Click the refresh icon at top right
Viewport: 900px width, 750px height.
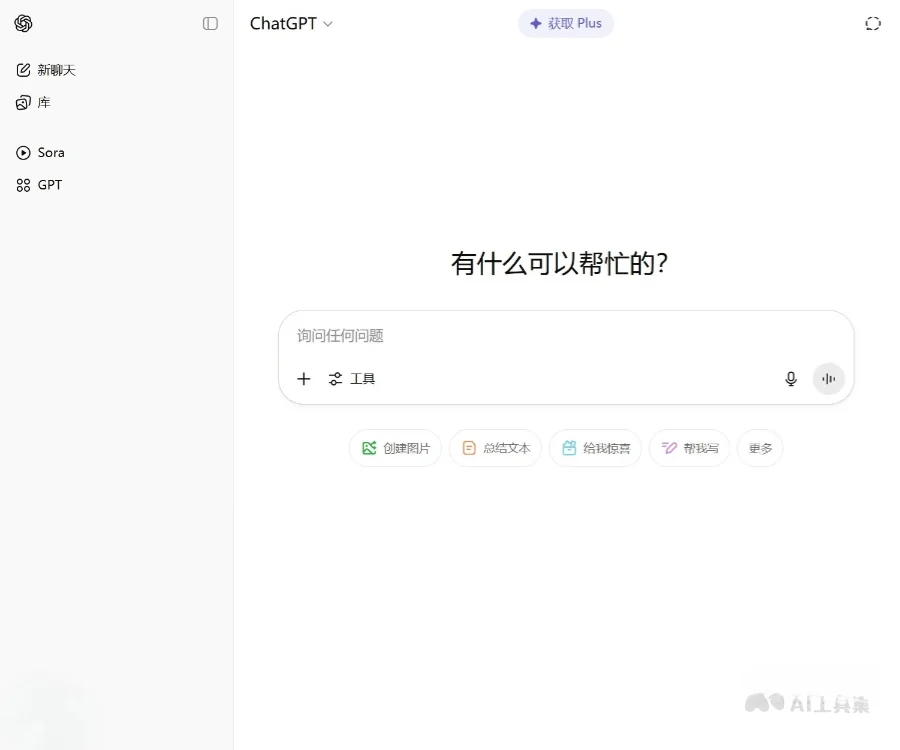pyautogui.click(x=872, y=23)
